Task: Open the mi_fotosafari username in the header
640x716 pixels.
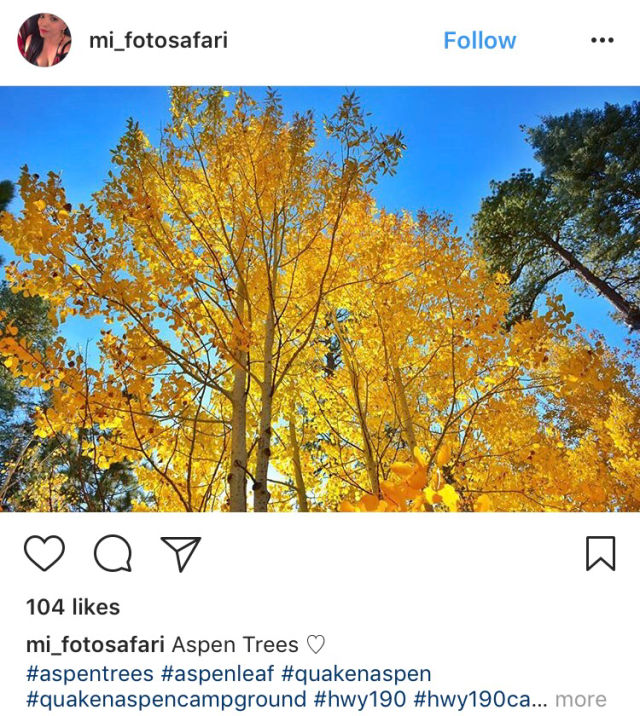Action: pyautogui.click(x=158, y=41)
